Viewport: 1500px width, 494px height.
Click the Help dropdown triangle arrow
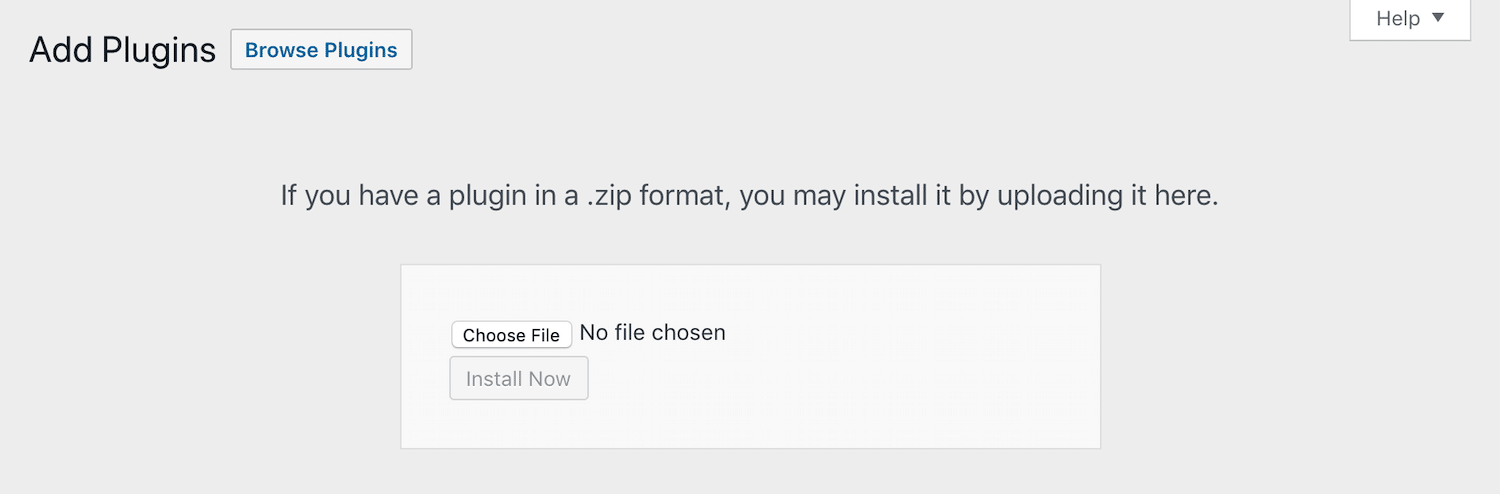[1438, 18]
